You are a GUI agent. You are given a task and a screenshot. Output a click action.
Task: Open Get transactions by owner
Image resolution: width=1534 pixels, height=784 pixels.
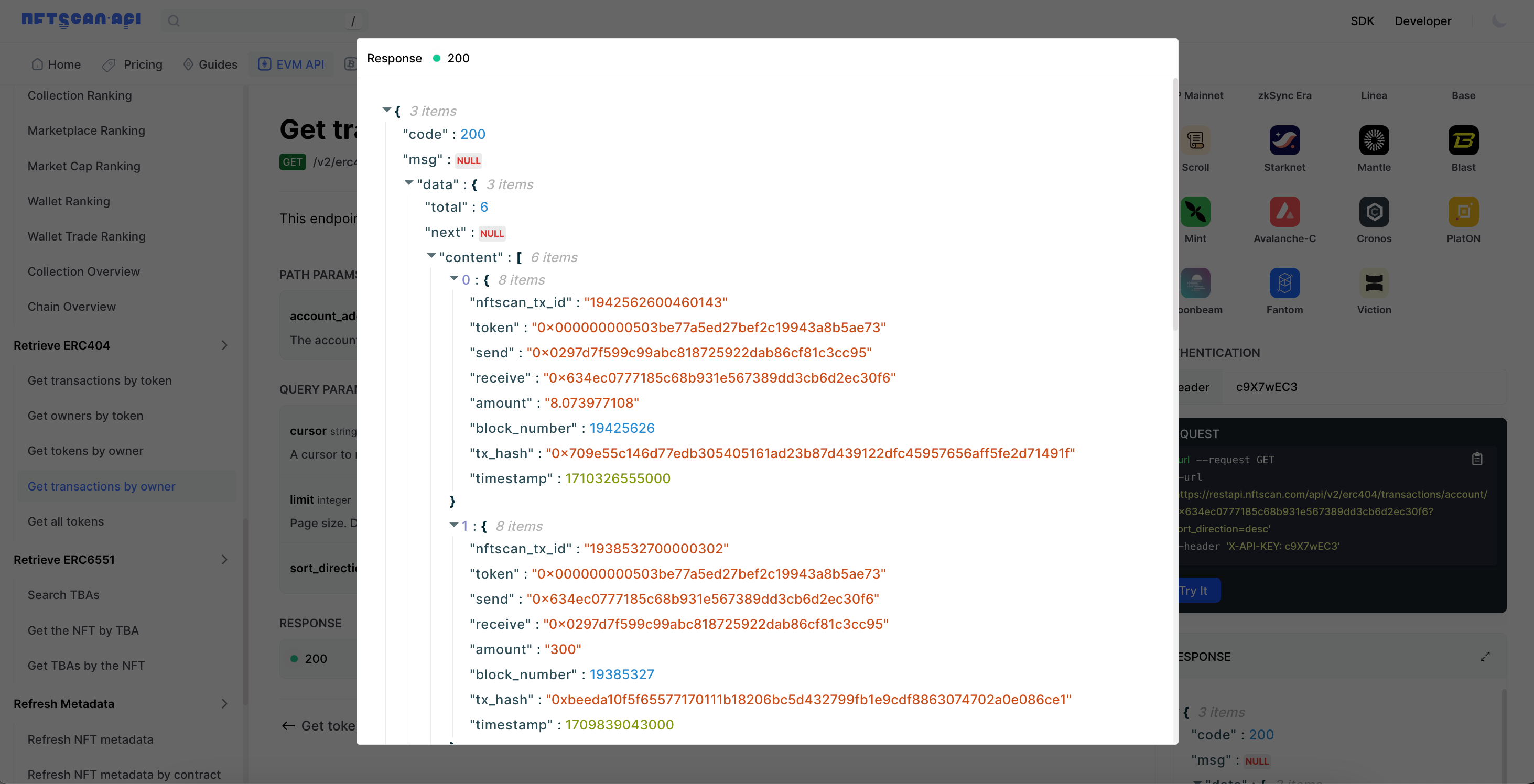(101, 486)
